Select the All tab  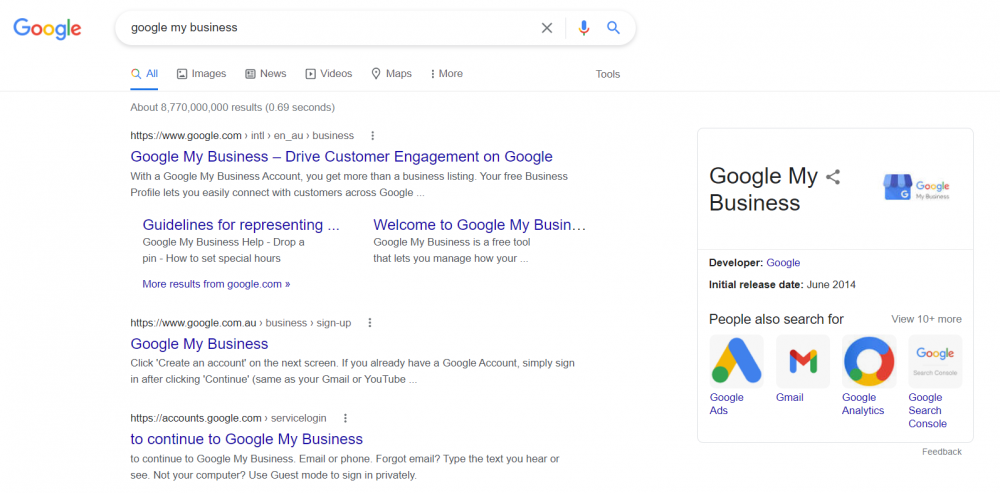(x=145, y=74)
